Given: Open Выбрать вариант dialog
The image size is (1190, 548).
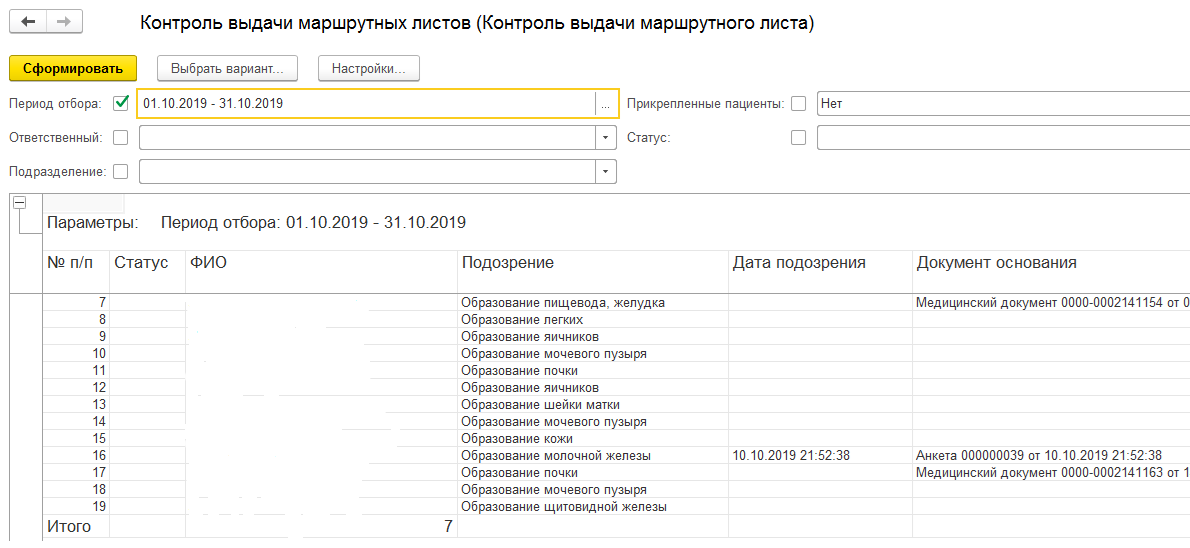Looking at the screenshot, I should coord(227,68).
